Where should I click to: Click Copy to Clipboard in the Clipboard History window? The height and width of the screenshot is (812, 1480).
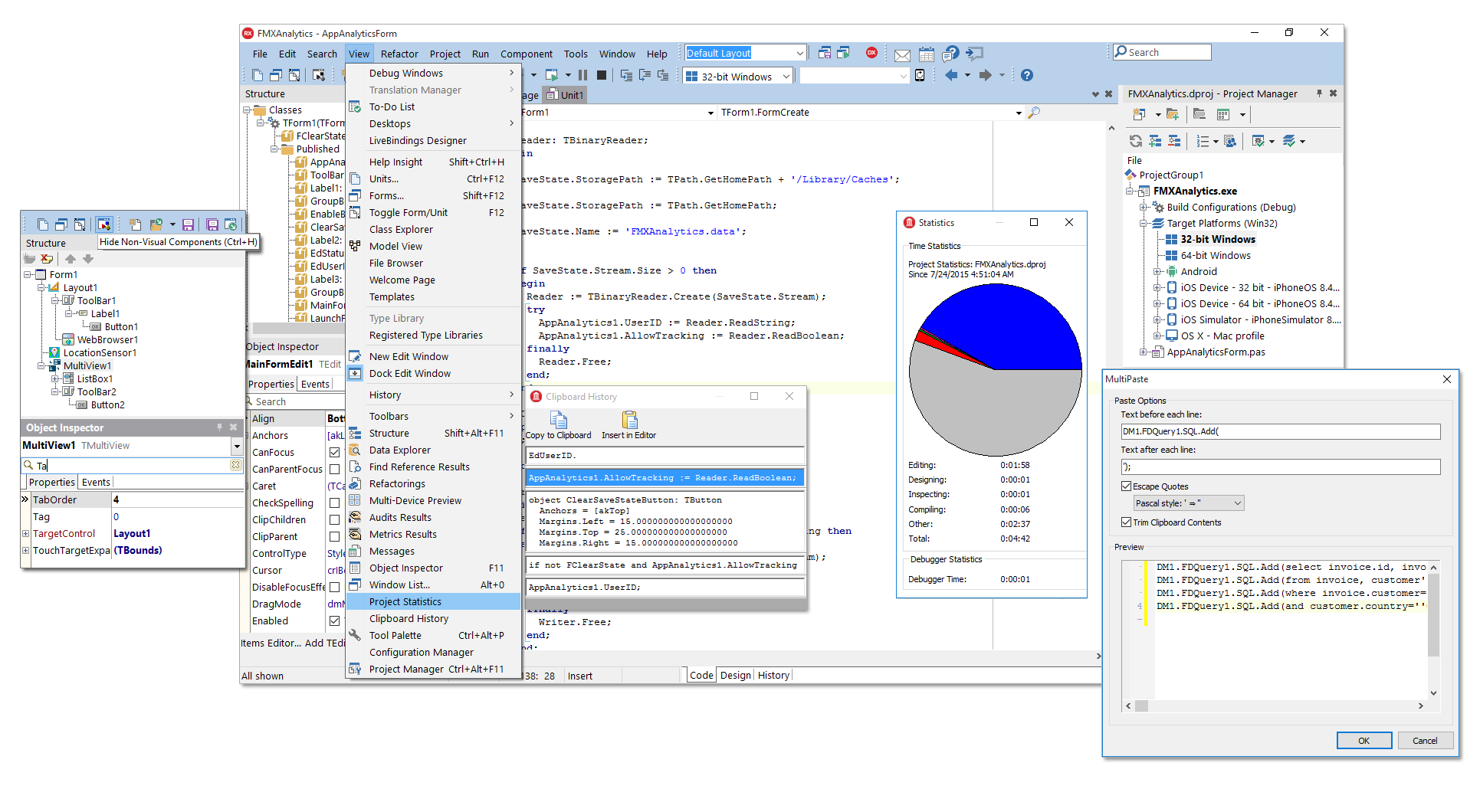coord(558,426)
